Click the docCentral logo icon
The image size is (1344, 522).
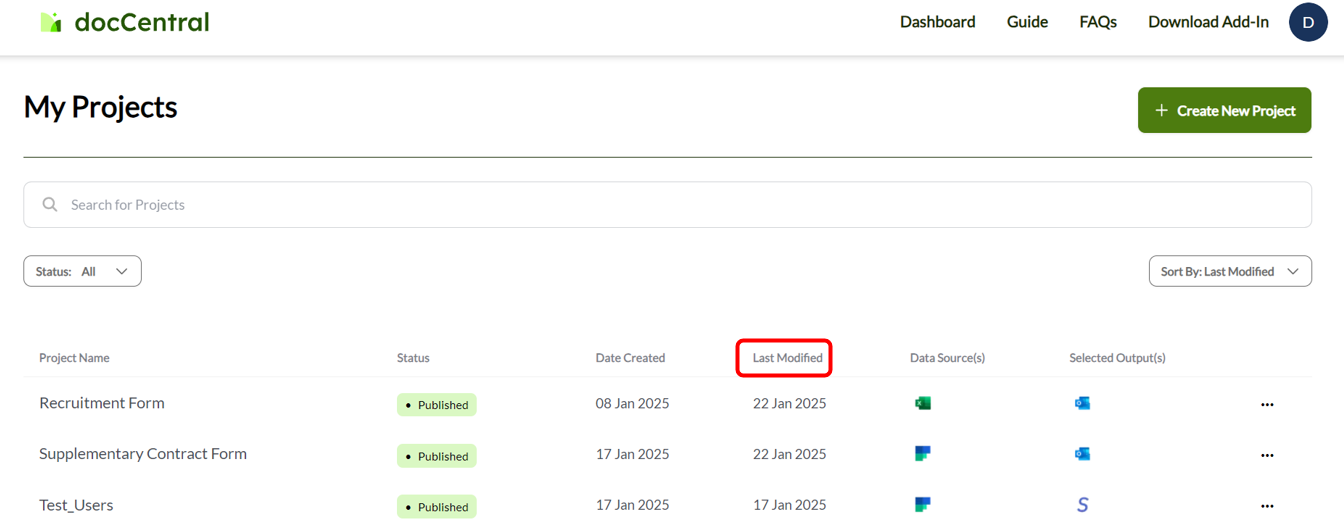pos(51,22)
